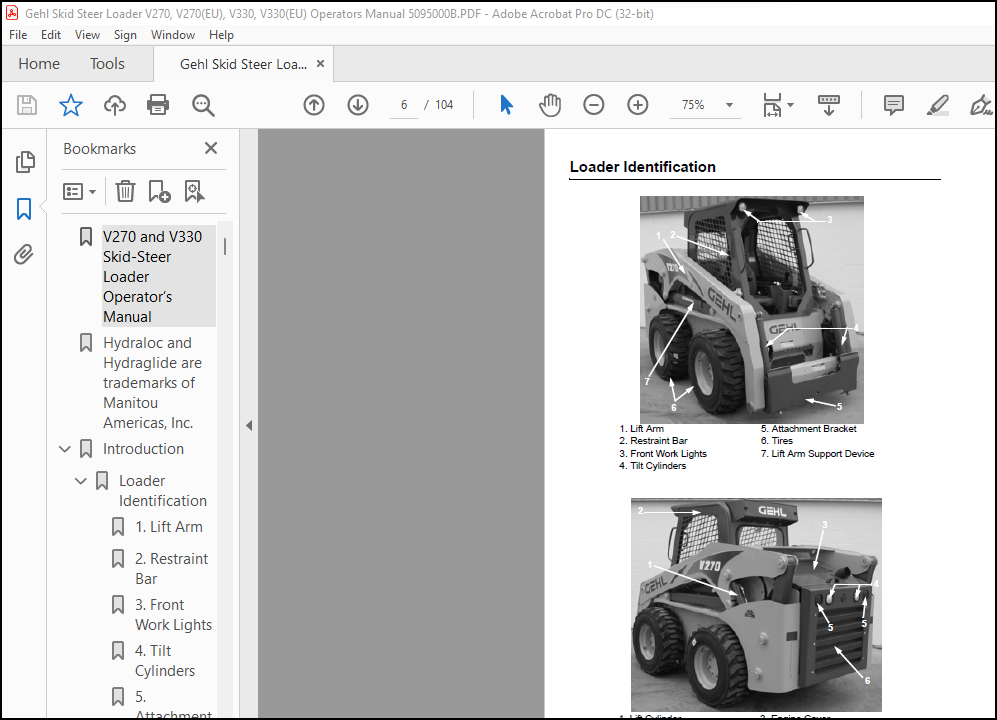Bookmark the document with the star icon
Image resolution: width=997 pixels, height=720 pixels.
71,105
